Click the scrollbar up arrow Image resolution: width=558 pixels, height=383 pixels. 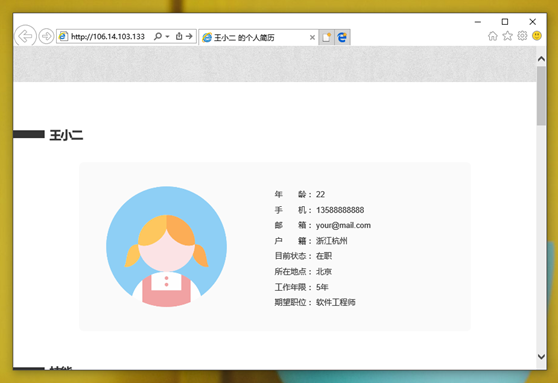click(541, 59)
